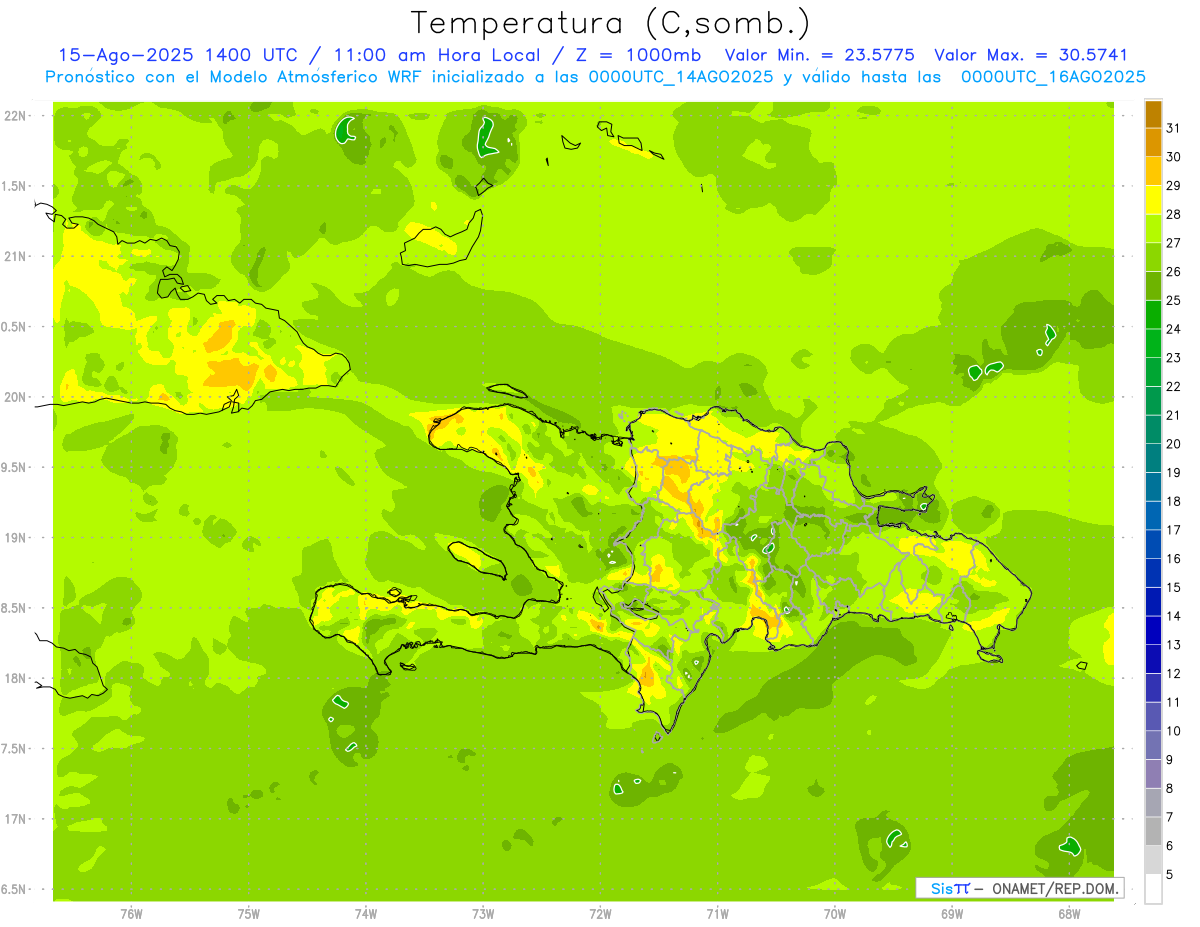Select the purple swatch between 9 and 10
Screen dimensions: 1200x927
pyautogui.click(x=1153, y=746)
